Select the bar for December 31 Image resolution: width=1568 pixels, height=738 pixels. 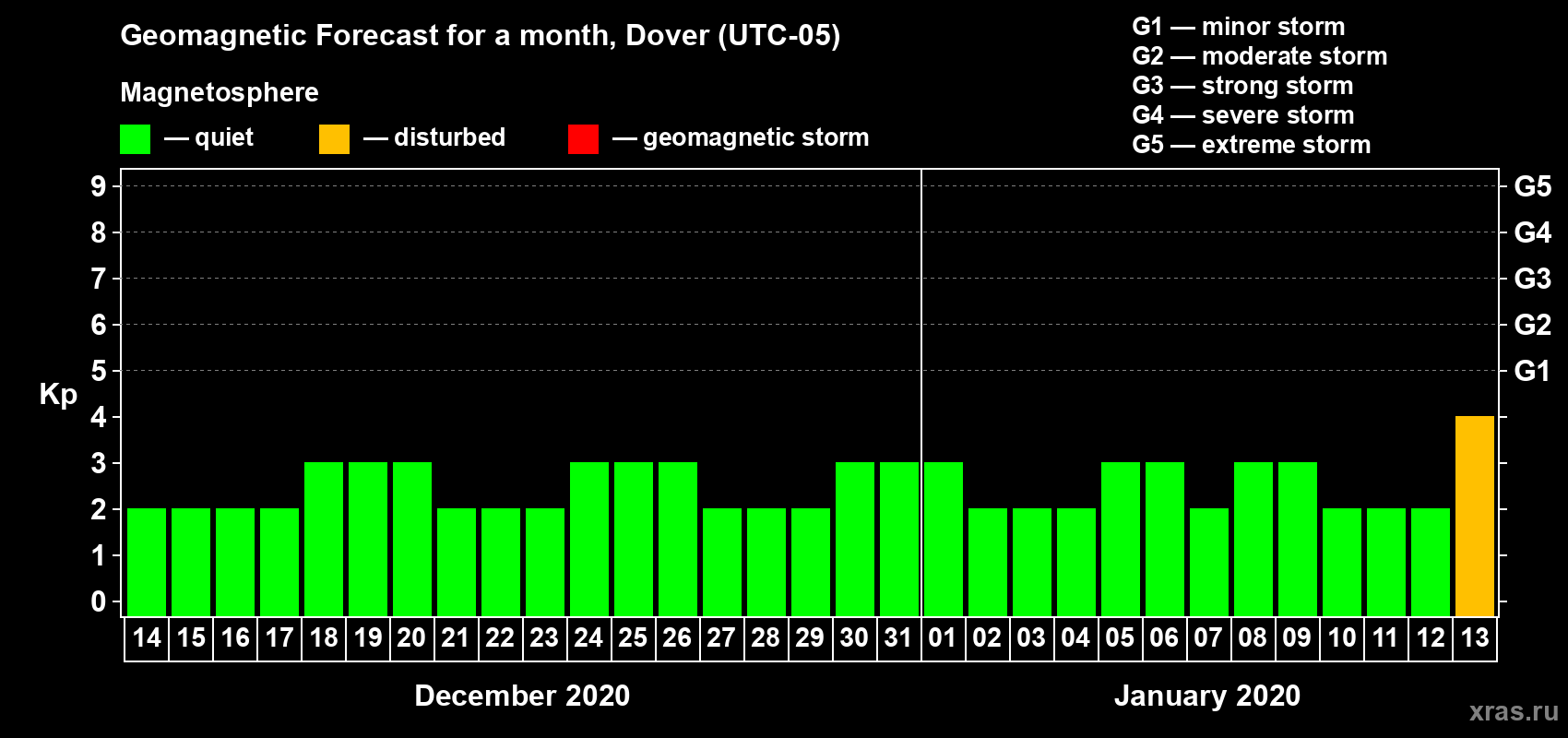click(x=899, y=539)
